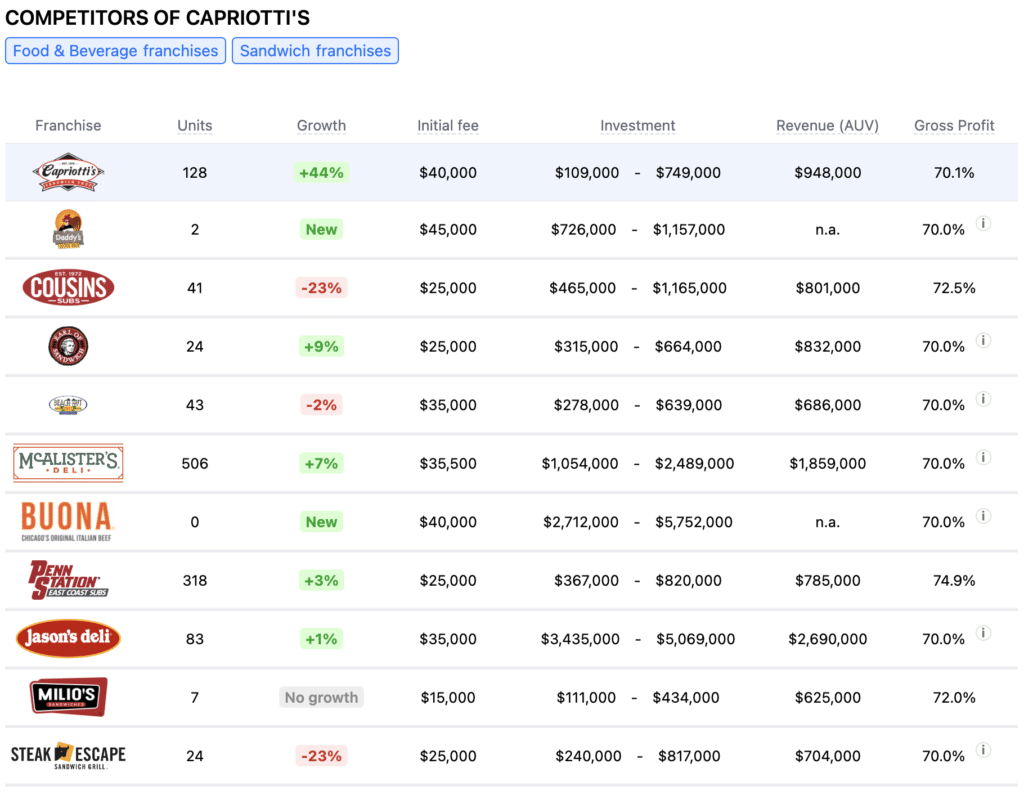The height and width of the screenshot is (800, 1024).
Task: Click the 128 units value
Action: coord(195,172)
